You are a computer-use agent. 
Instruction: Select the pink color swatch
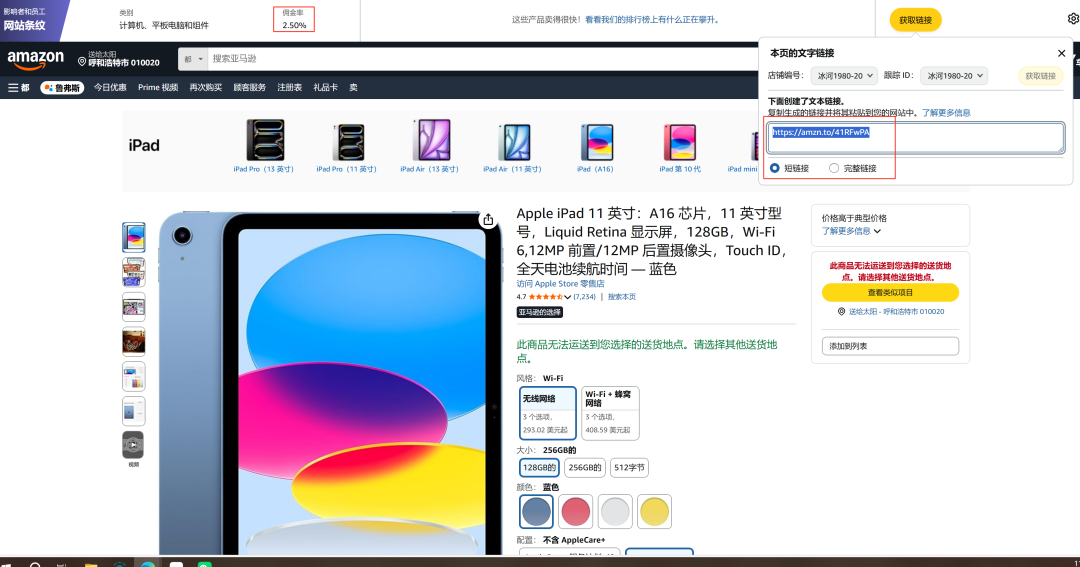coord(576,512)
